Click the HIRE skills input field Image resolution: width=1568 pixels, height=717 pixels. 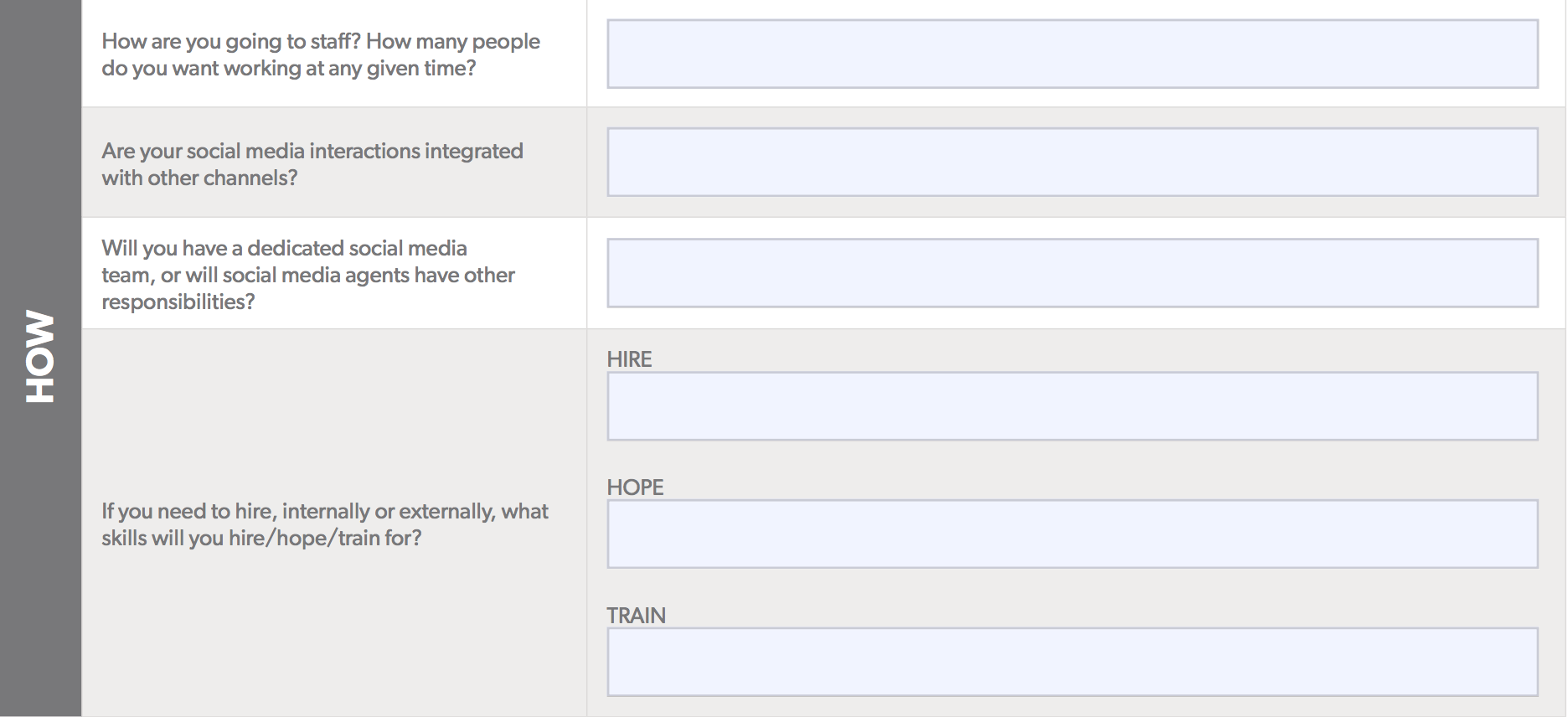[1072, 406]
